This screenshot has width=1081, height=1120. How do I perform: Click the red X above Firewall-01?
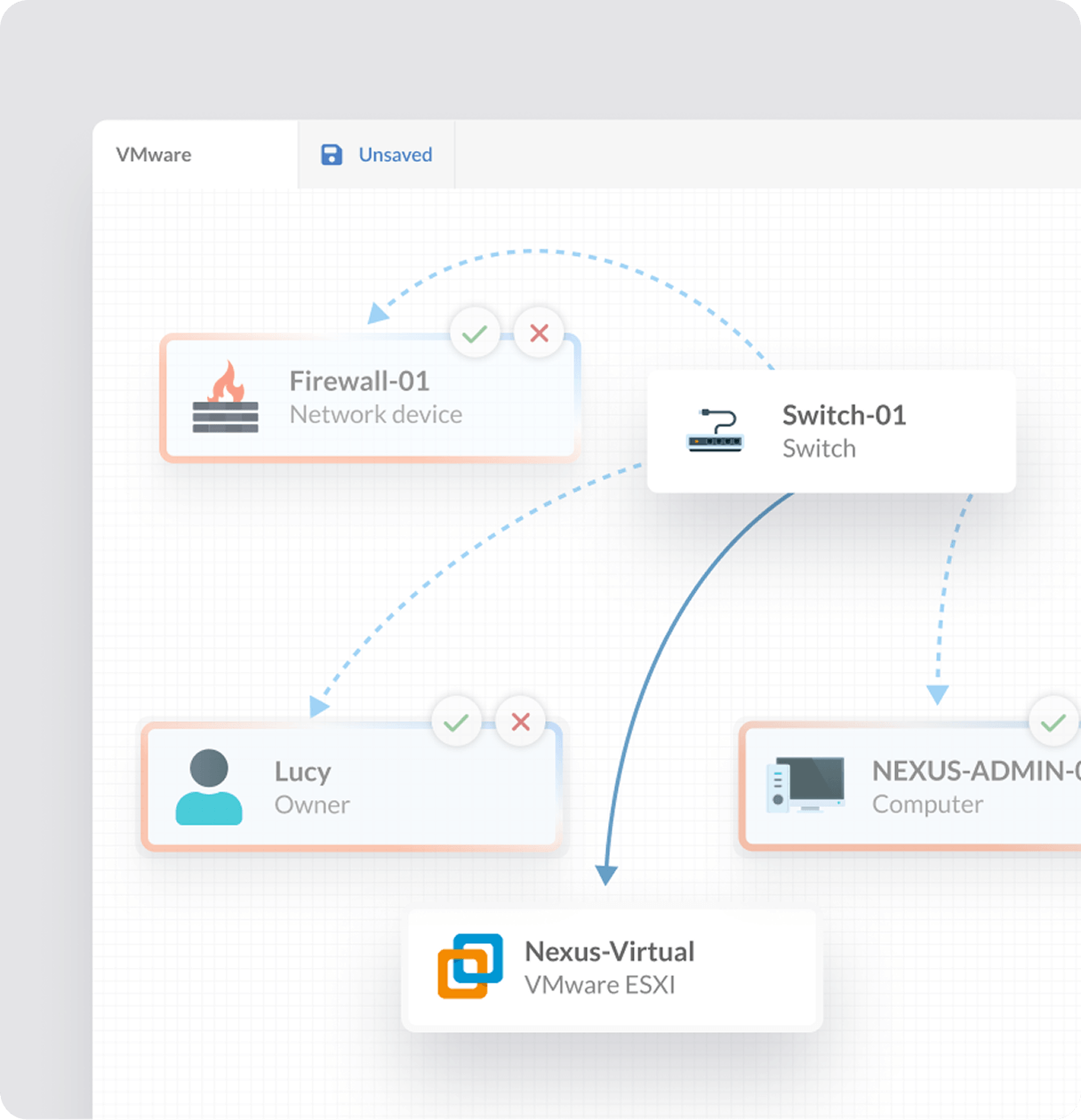pyautogui.click(x=538, y=332)
